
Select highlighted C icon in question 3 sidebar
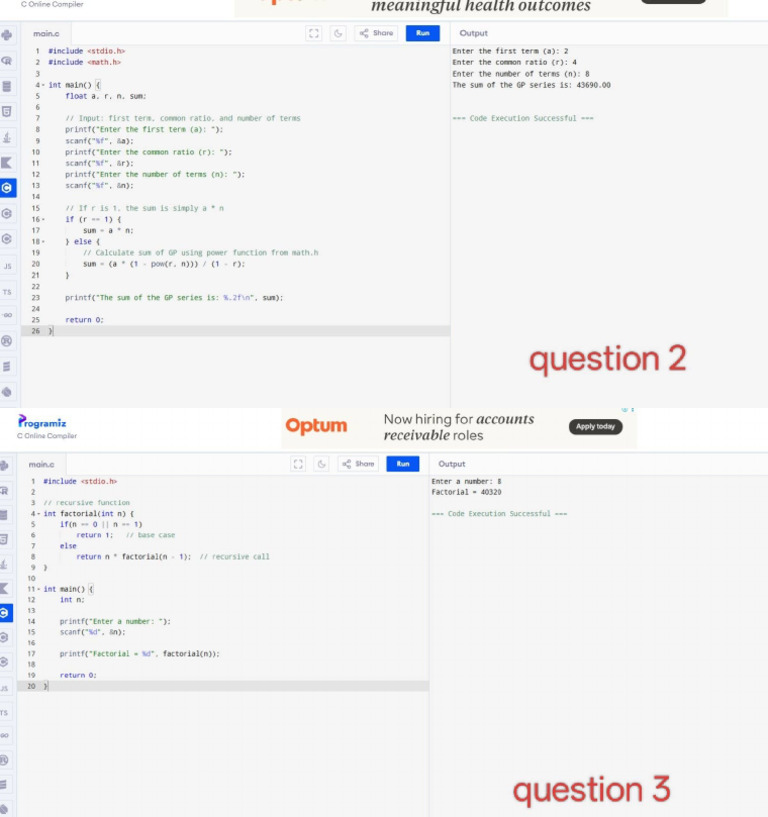pyautogui.click(x=5, y=613)
